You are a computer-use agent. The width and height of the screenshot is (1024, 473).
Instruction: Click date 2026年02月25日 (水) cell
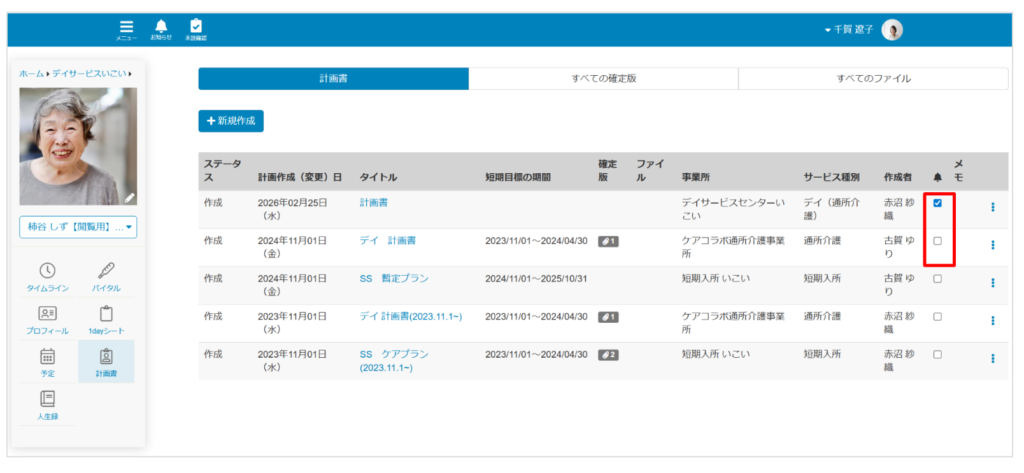click(293, 209)
